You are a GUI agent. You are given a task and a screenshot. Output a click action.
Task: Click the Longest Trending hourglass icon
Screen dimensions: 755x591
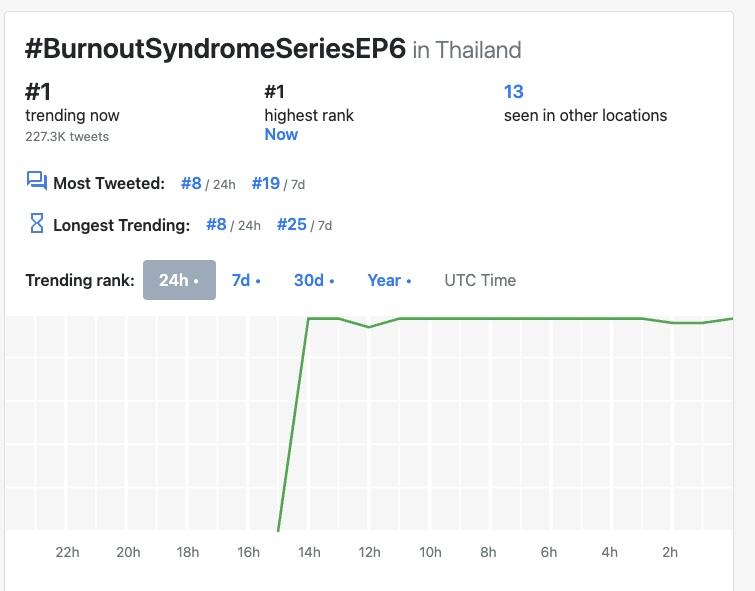pos(37,224)
